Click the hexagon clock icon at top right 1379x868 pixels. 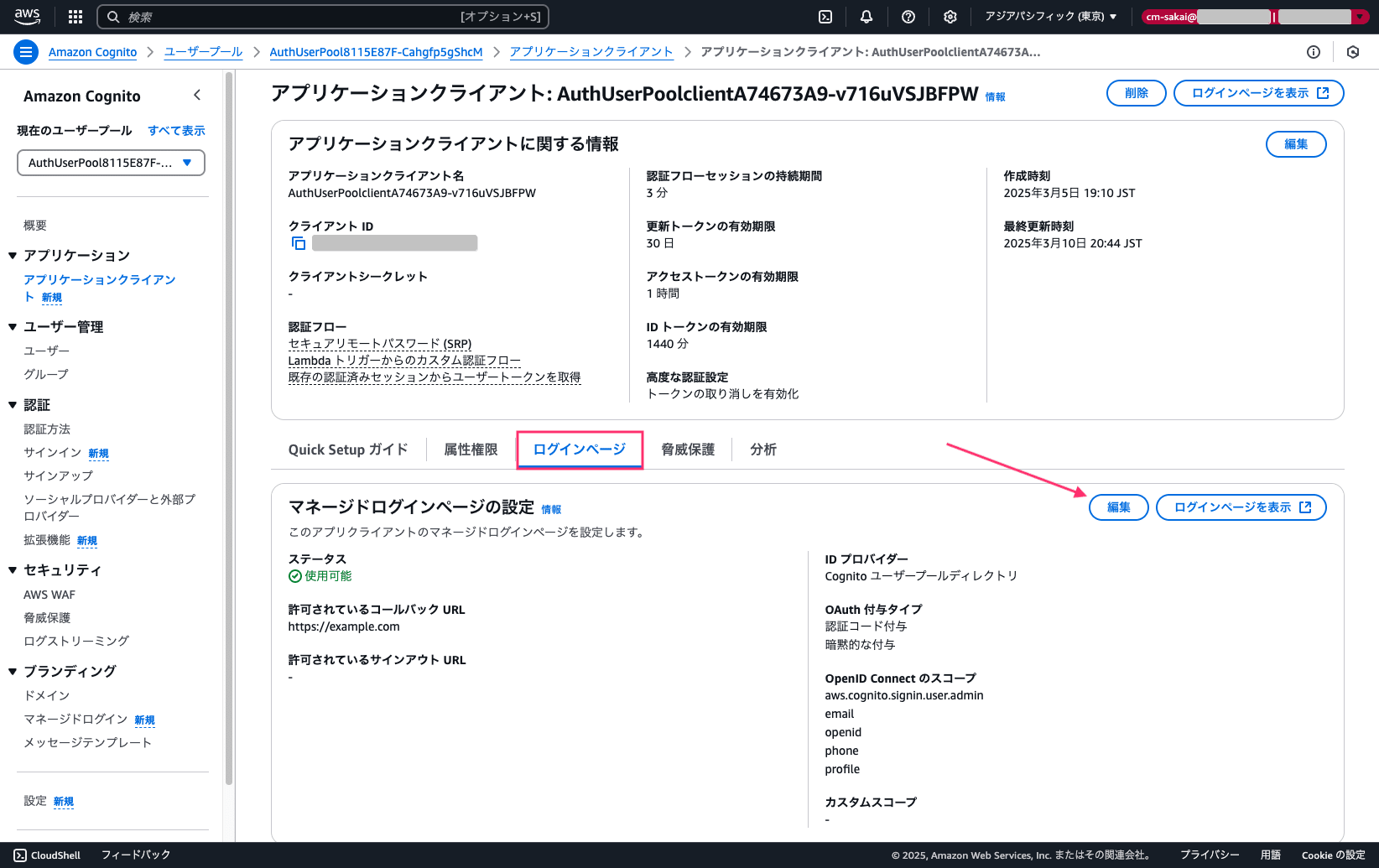point(1353,52)
